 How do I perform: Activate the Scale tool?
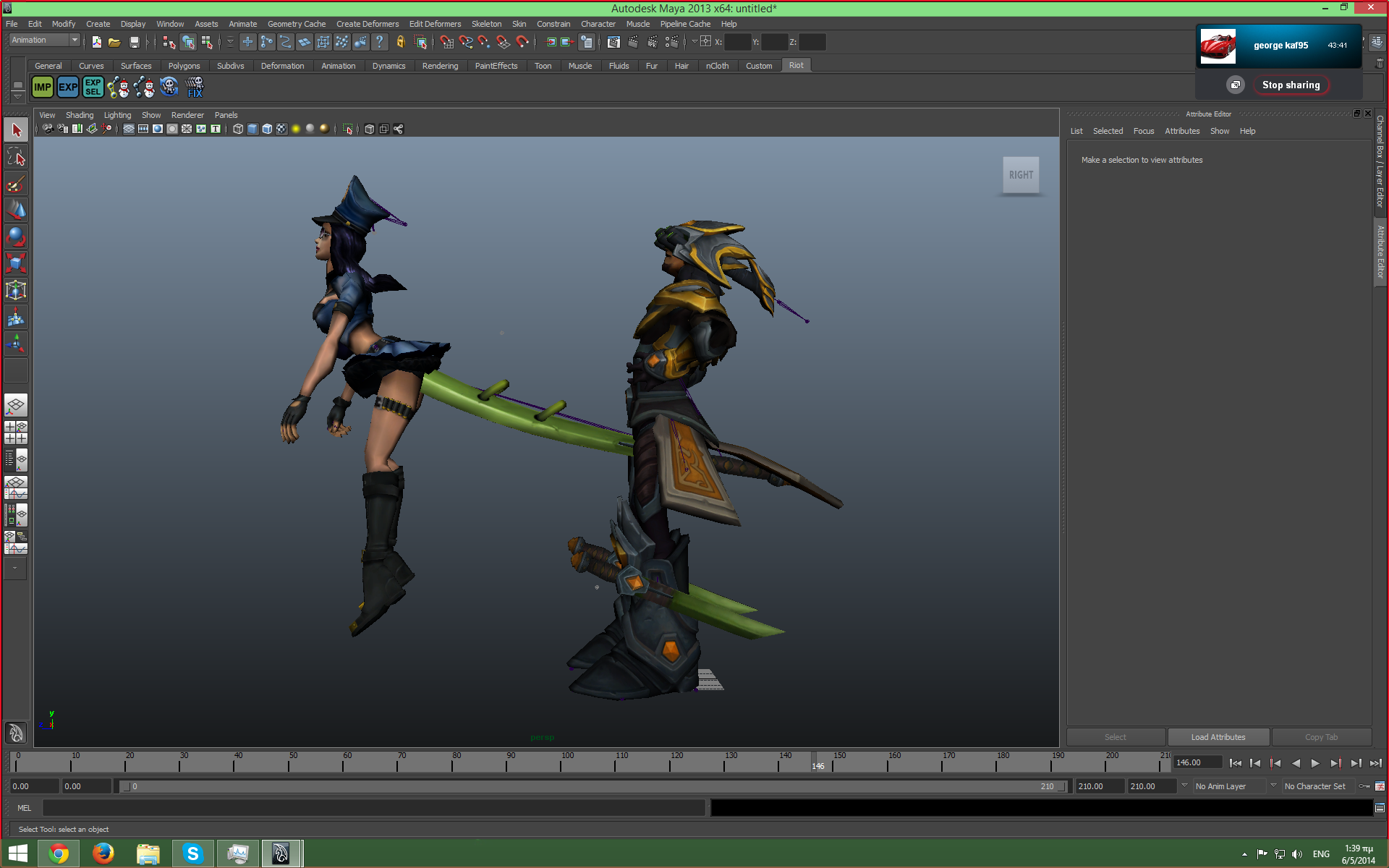(x=16, y=263)
